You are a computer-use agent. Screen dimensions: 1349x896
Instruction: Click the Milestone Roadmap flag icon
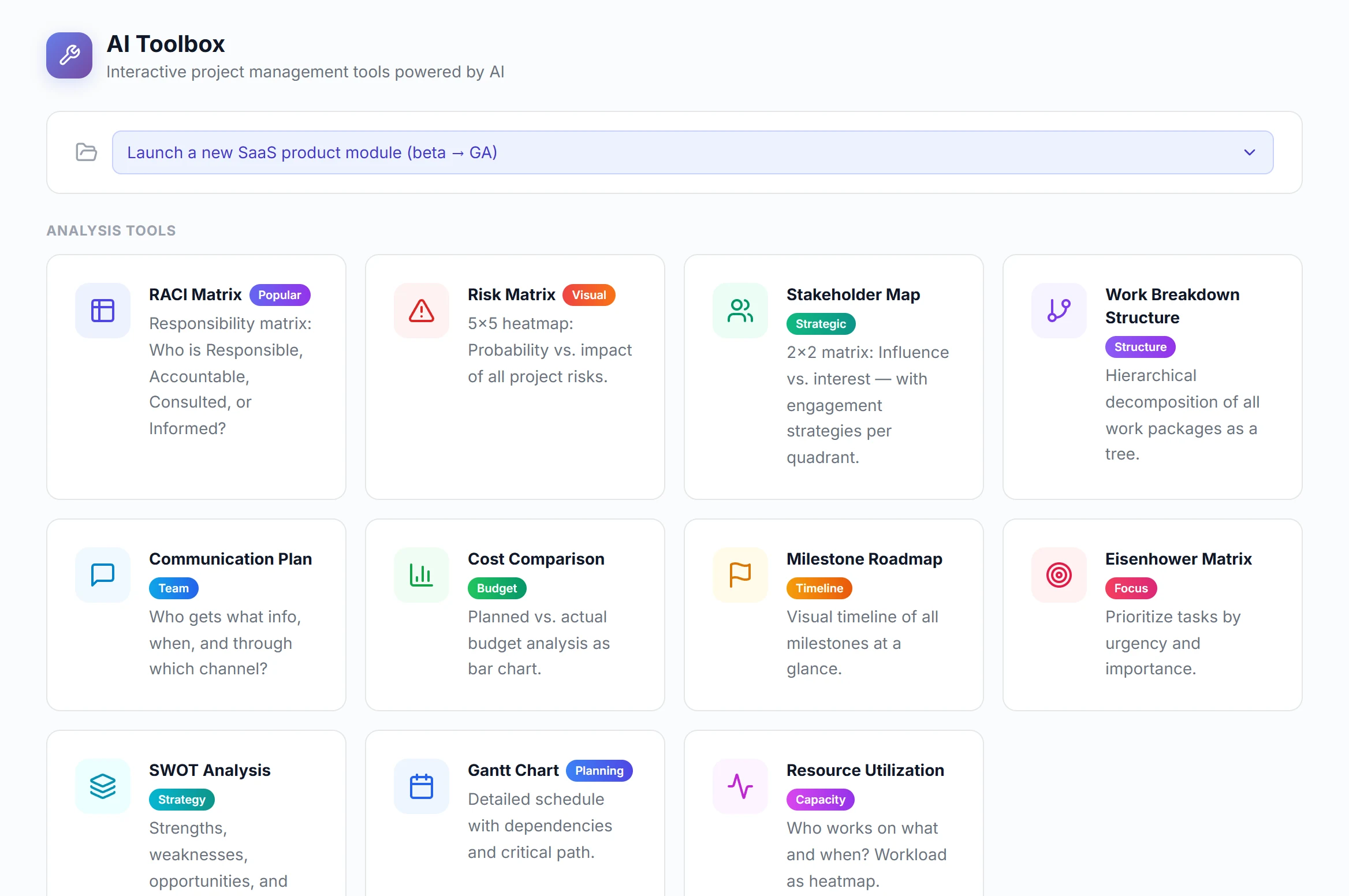(x=740, y=575)
